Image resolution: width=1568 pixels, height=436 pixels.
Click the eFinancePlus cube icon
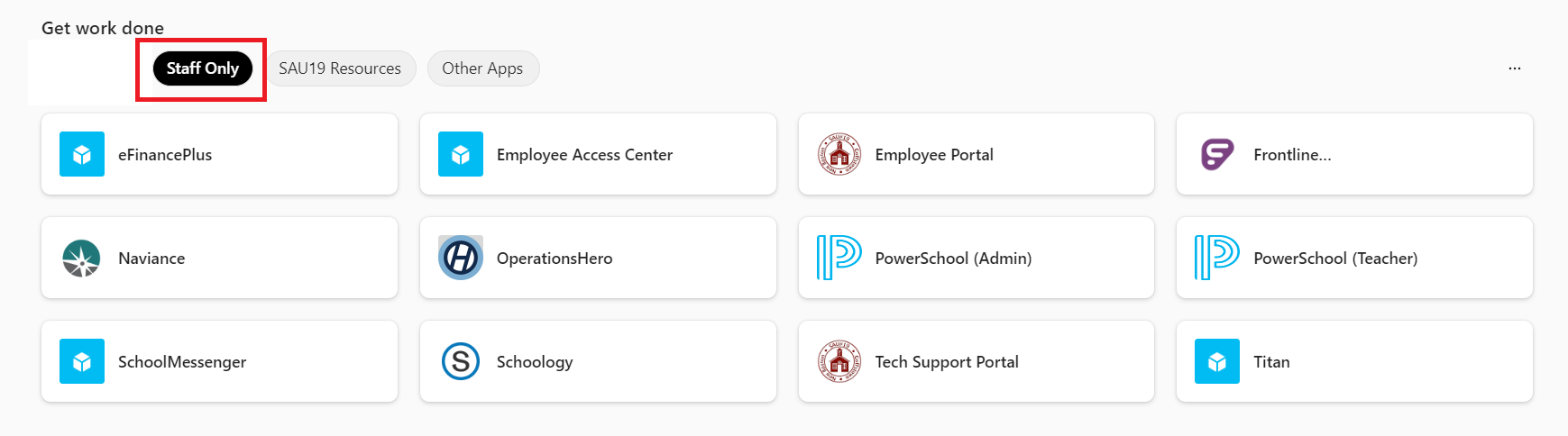(x=82, y=154)
